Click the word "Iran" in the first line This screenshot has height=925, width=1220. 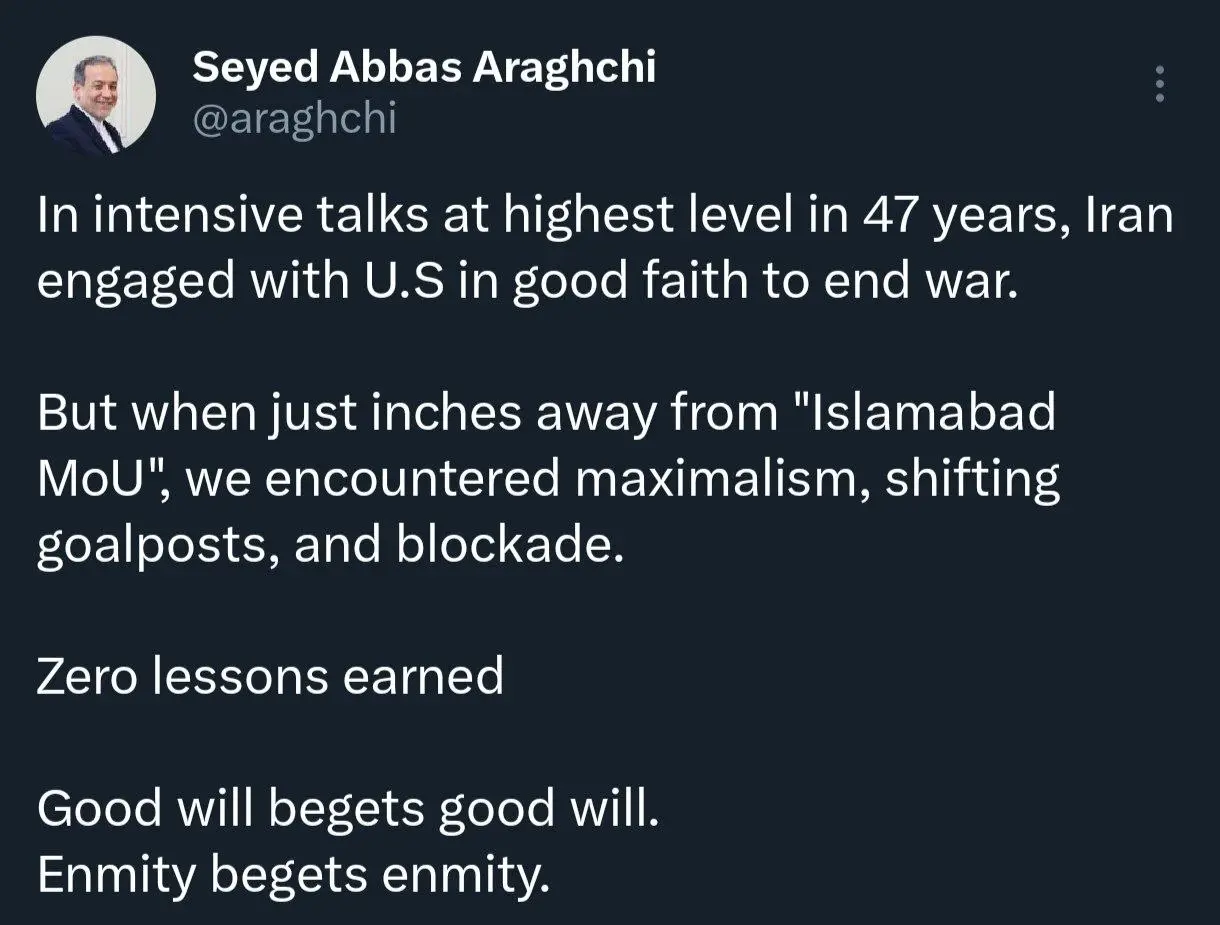tap(1129, 217)
